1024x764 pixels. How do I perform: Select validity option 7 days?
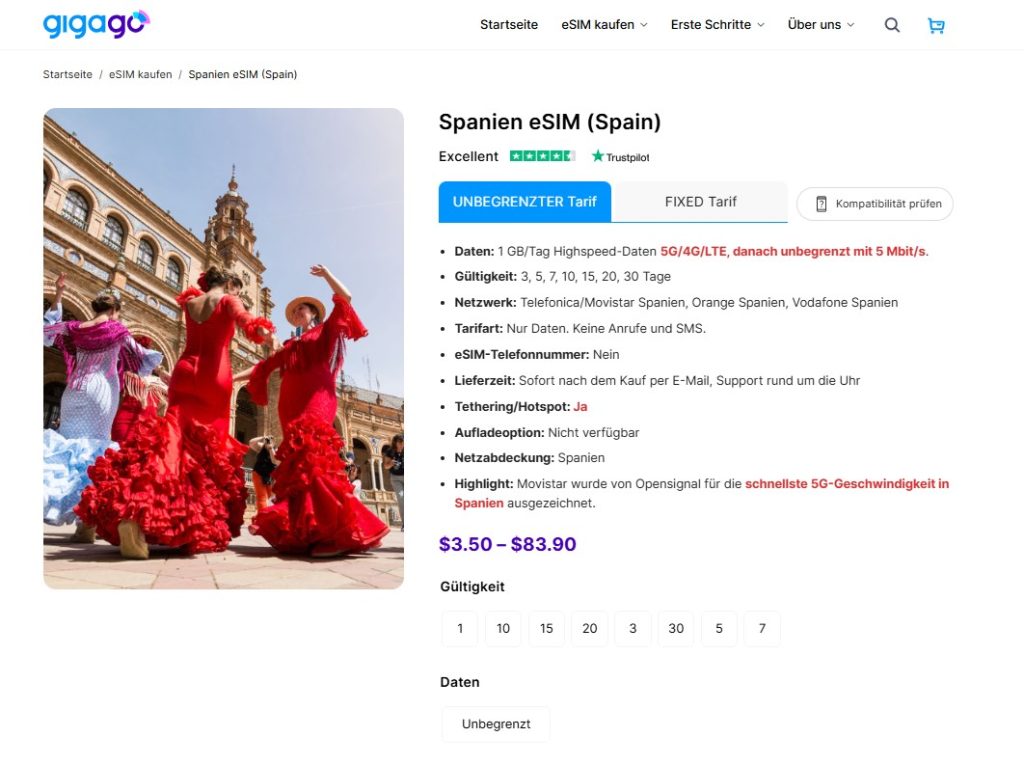click(x=762, y=628)
